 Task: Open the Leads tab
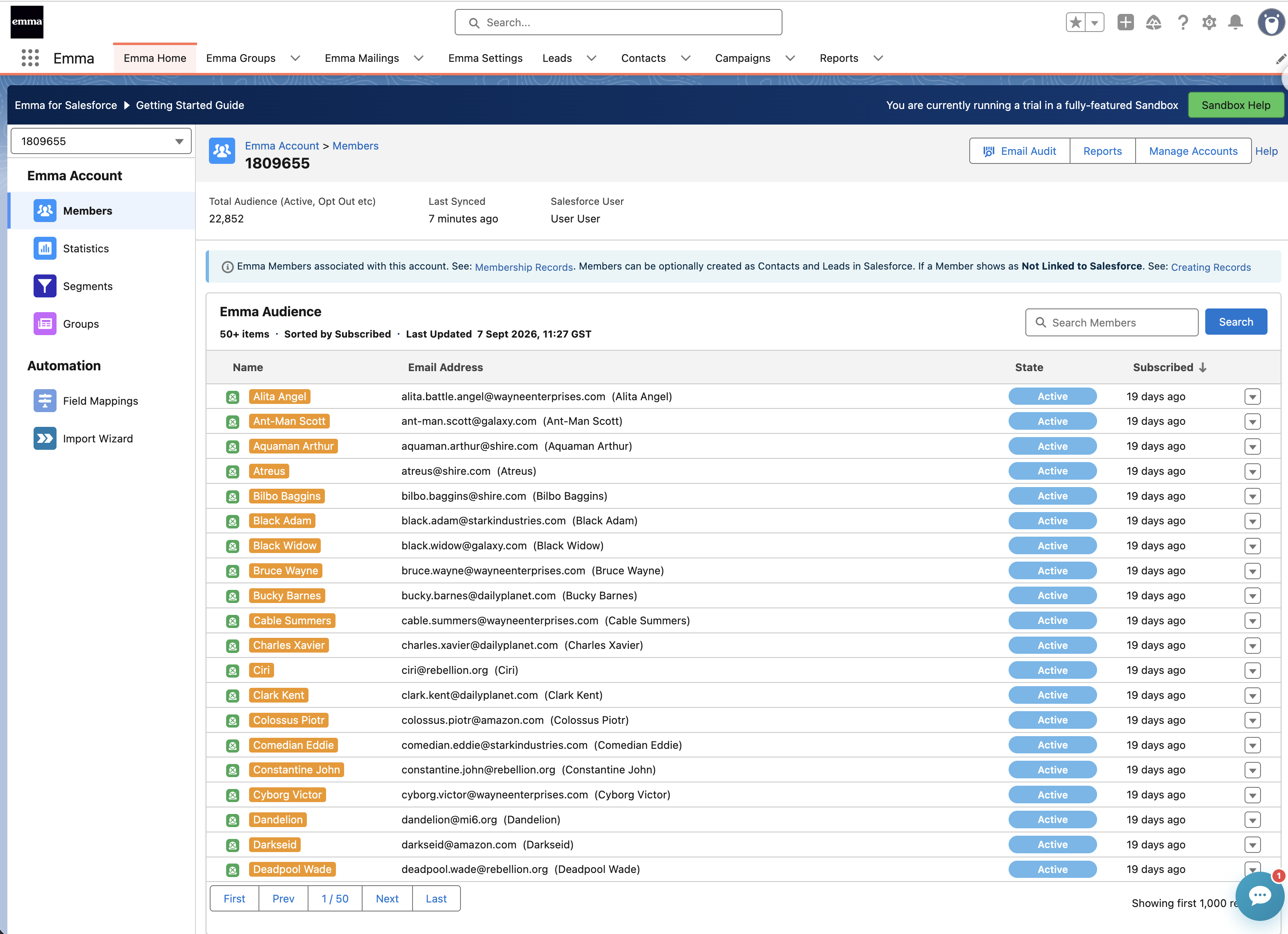click(557, 58)
